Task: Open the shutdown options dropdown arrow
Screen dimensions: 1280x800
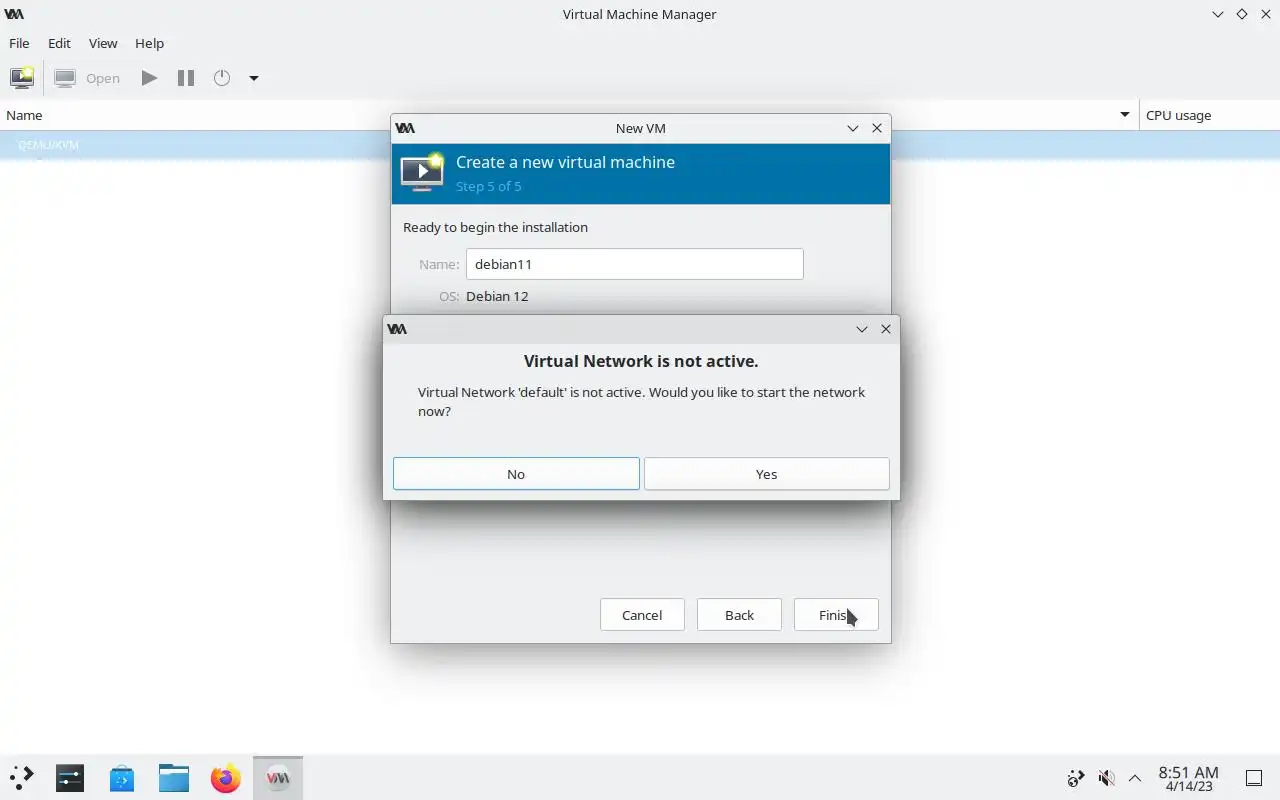Action: click(x=254, y=78)
